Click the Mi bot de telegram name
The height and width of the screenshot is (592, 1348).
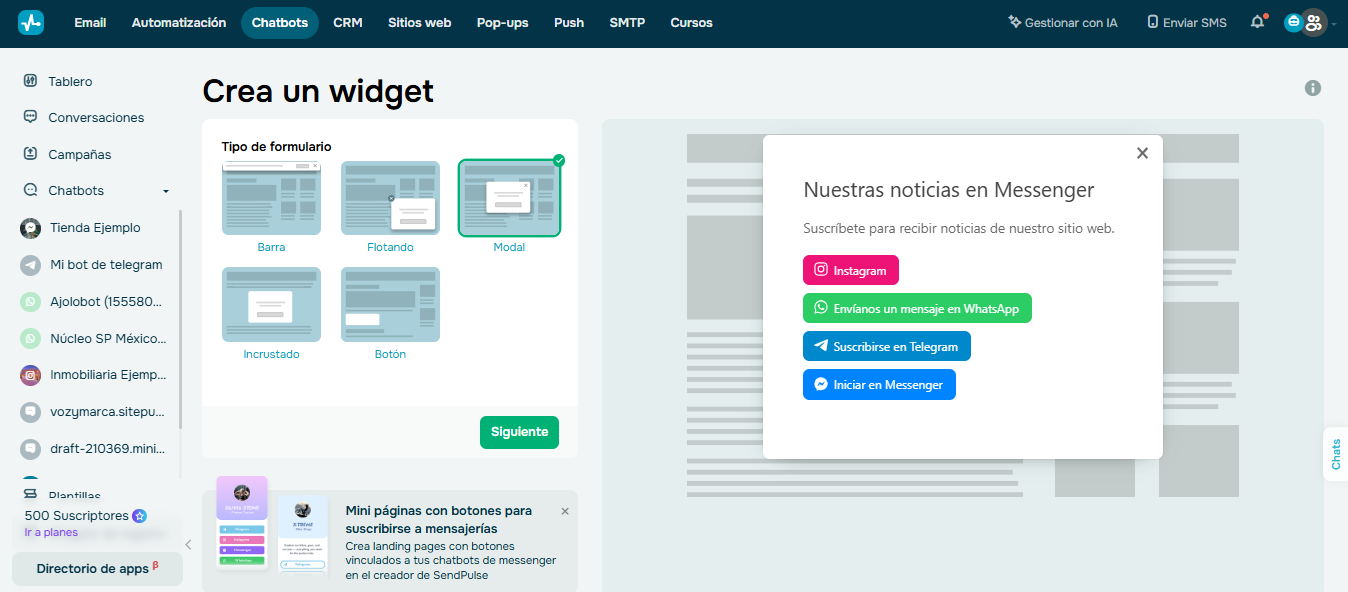click(x=107, y=265)
